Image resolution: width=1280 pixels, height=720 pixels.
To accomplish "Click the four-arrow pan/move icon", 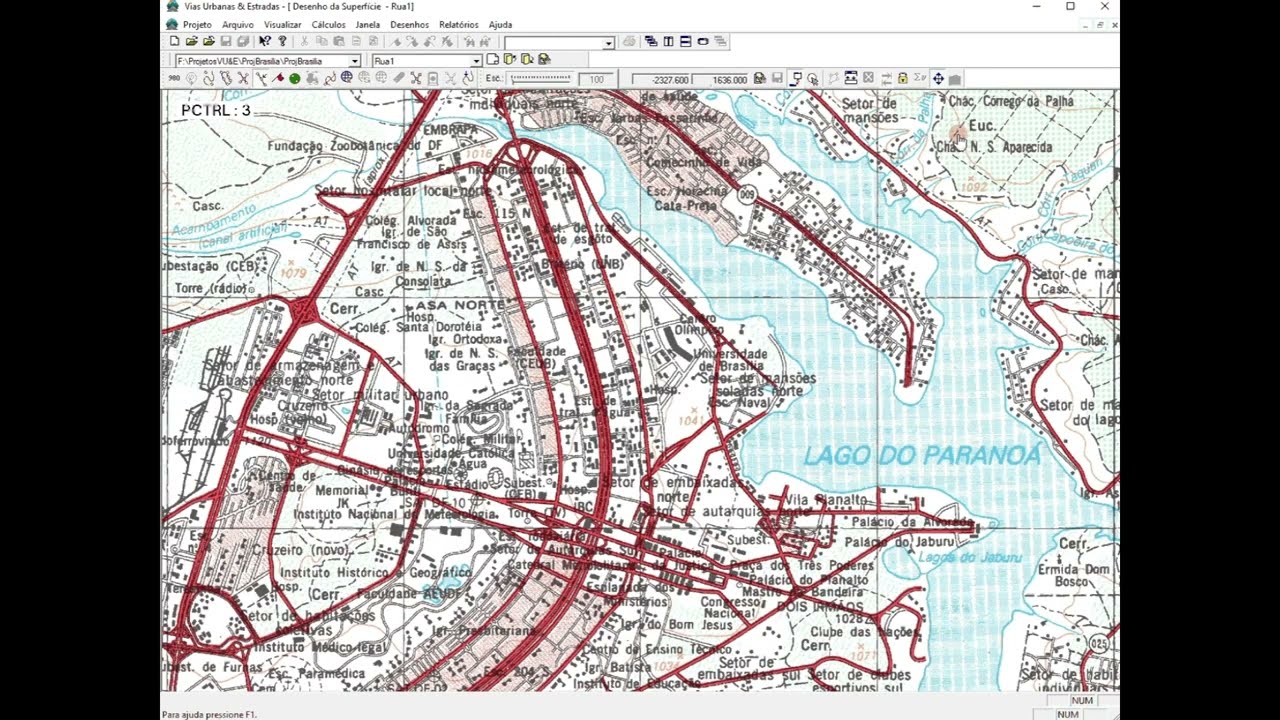I will [x=939, y=78].
